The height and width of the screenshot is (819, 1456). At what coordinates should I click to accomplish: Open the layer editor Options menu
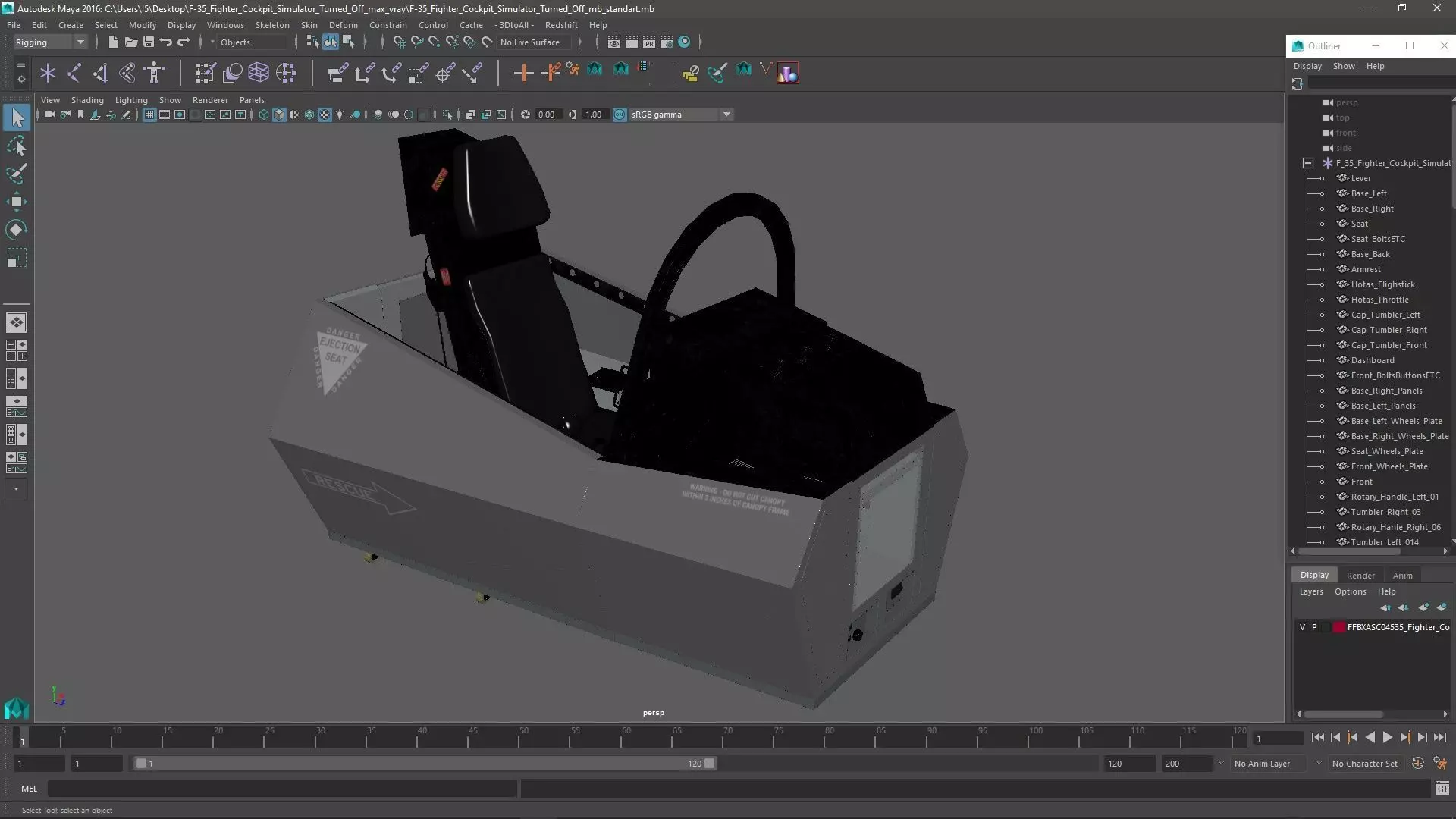(1350, 591)
